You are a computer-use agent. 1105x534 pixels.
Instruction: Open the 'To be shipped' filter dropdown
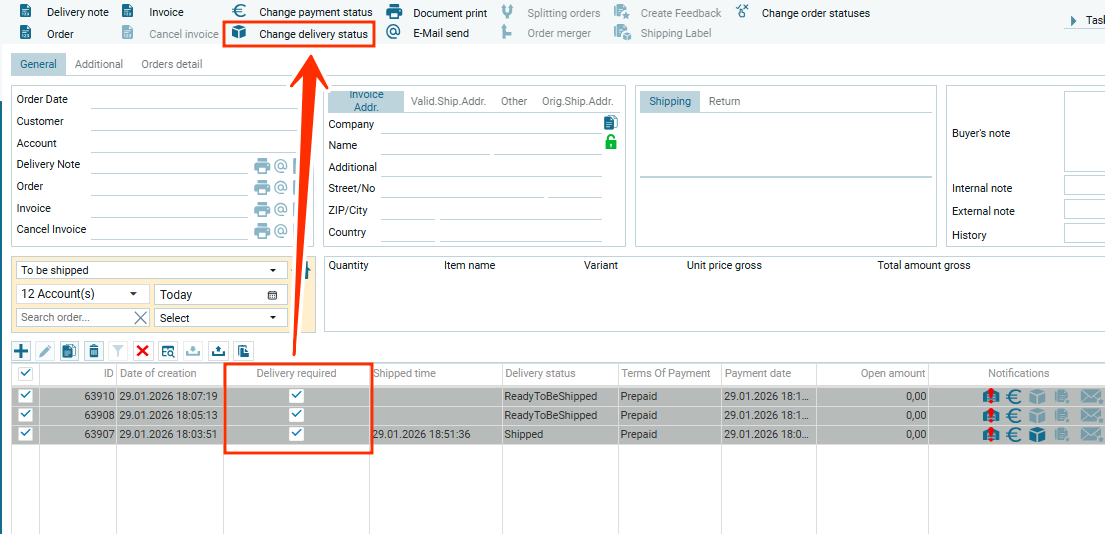tap(150, 270)
